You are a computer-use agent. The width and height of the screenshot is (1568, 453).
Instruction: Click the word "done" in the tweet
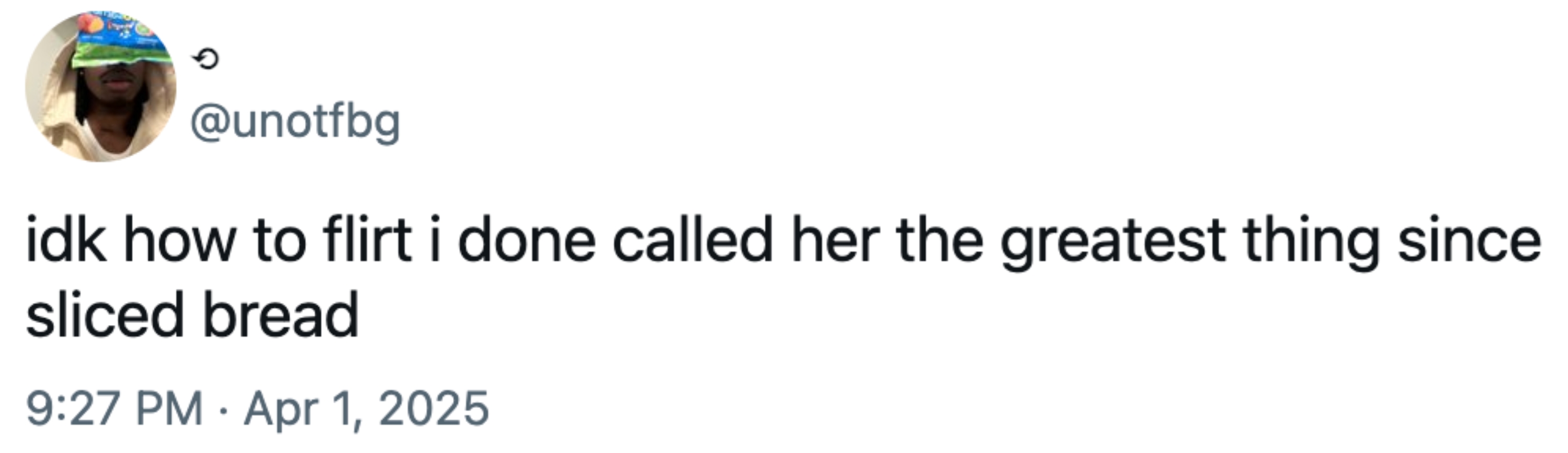[526, 240]
